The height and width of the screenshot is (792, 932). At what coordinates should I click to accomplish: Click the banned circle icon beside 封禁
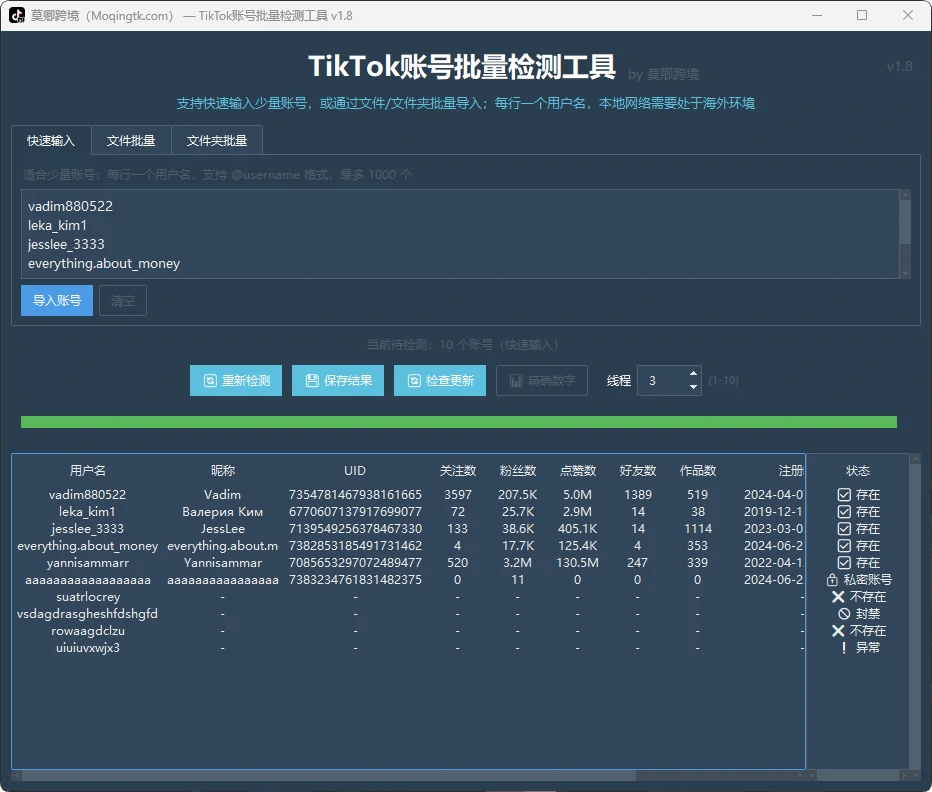[x=844, y=614]
